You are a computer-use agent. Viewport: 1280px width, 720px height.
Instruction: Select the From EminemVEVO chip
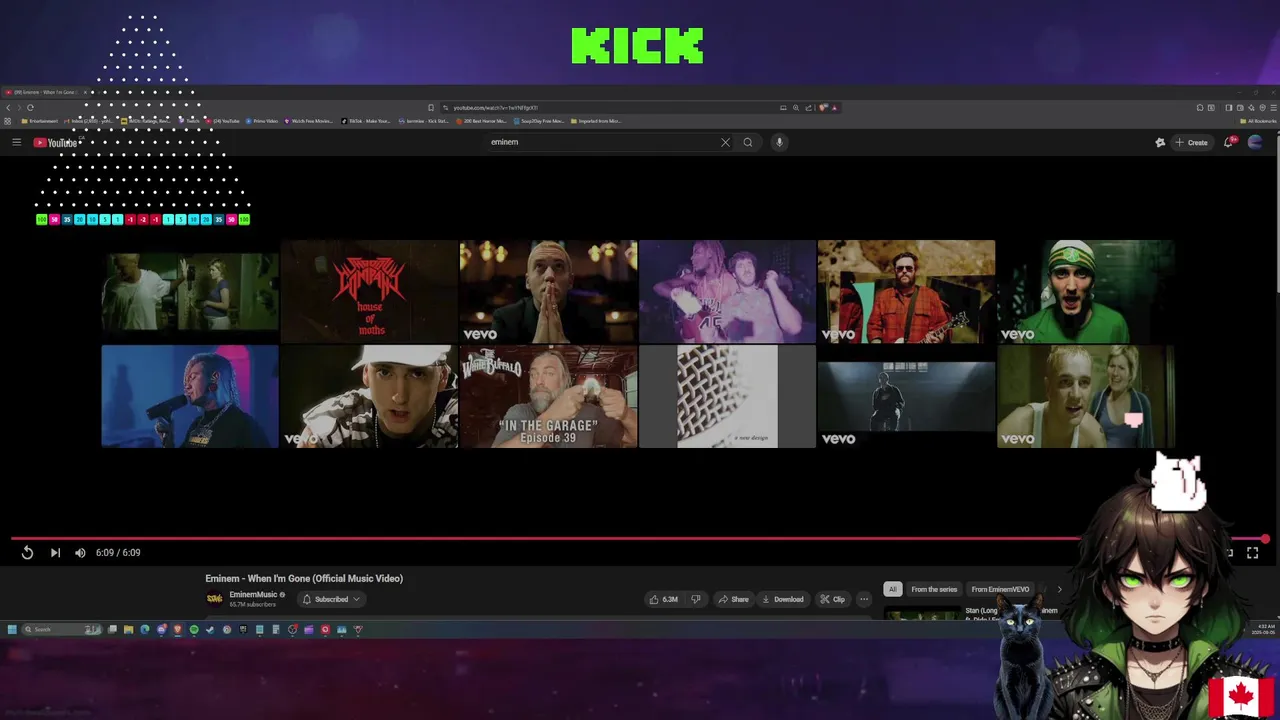tap(1000, 589)
